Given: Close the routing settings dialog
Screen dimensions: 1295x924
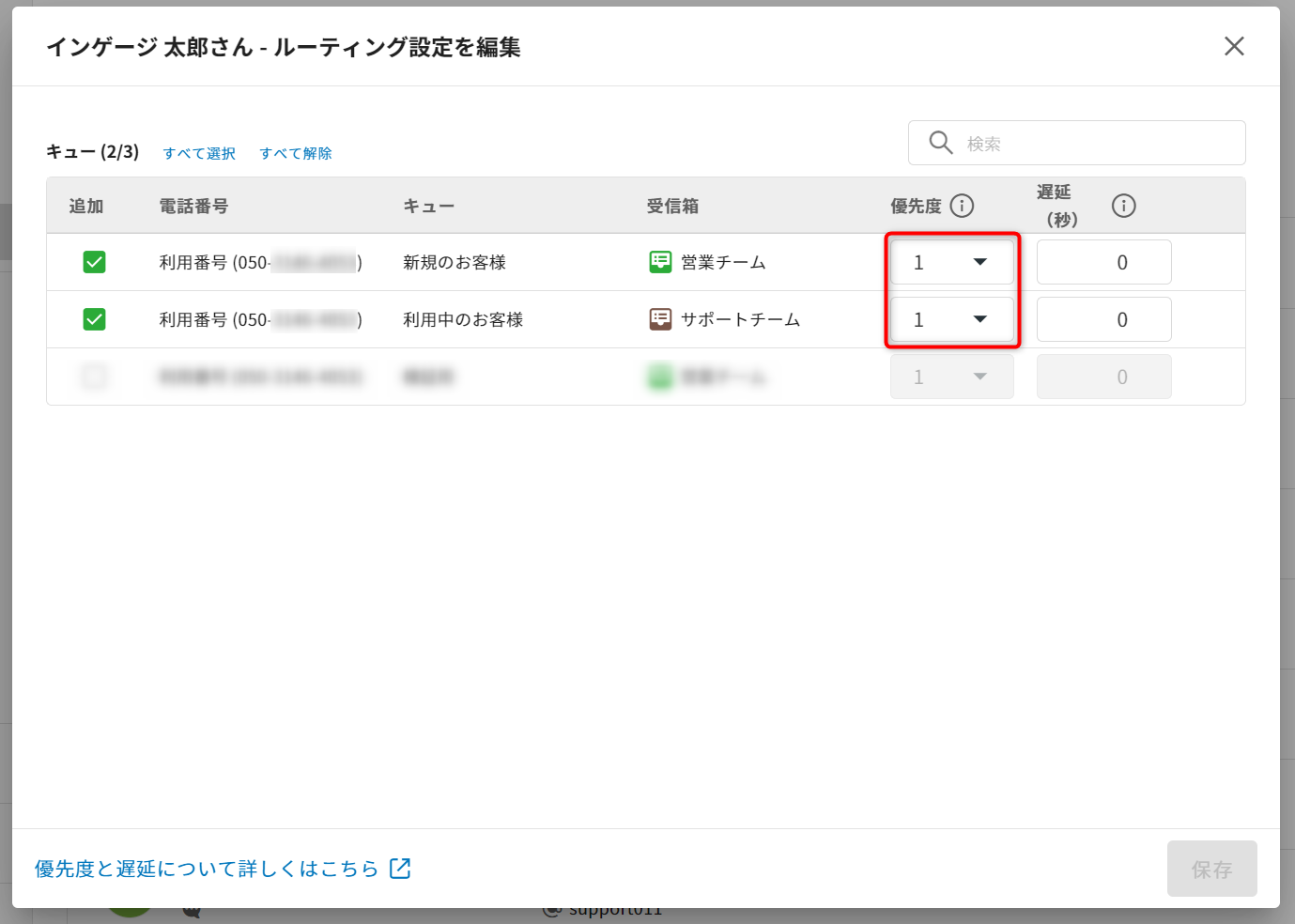Looking at the screenshot, I should [x=1234, y=46].
